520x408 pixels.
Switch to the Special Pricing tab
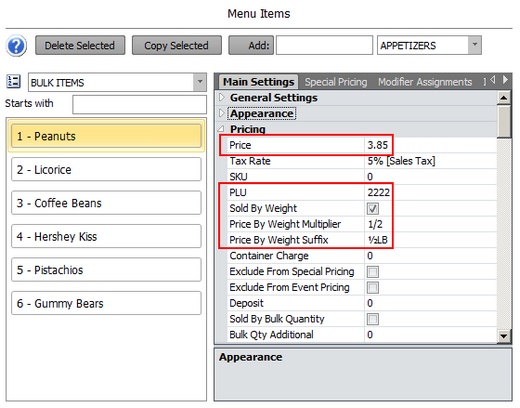tap(336, 82)
